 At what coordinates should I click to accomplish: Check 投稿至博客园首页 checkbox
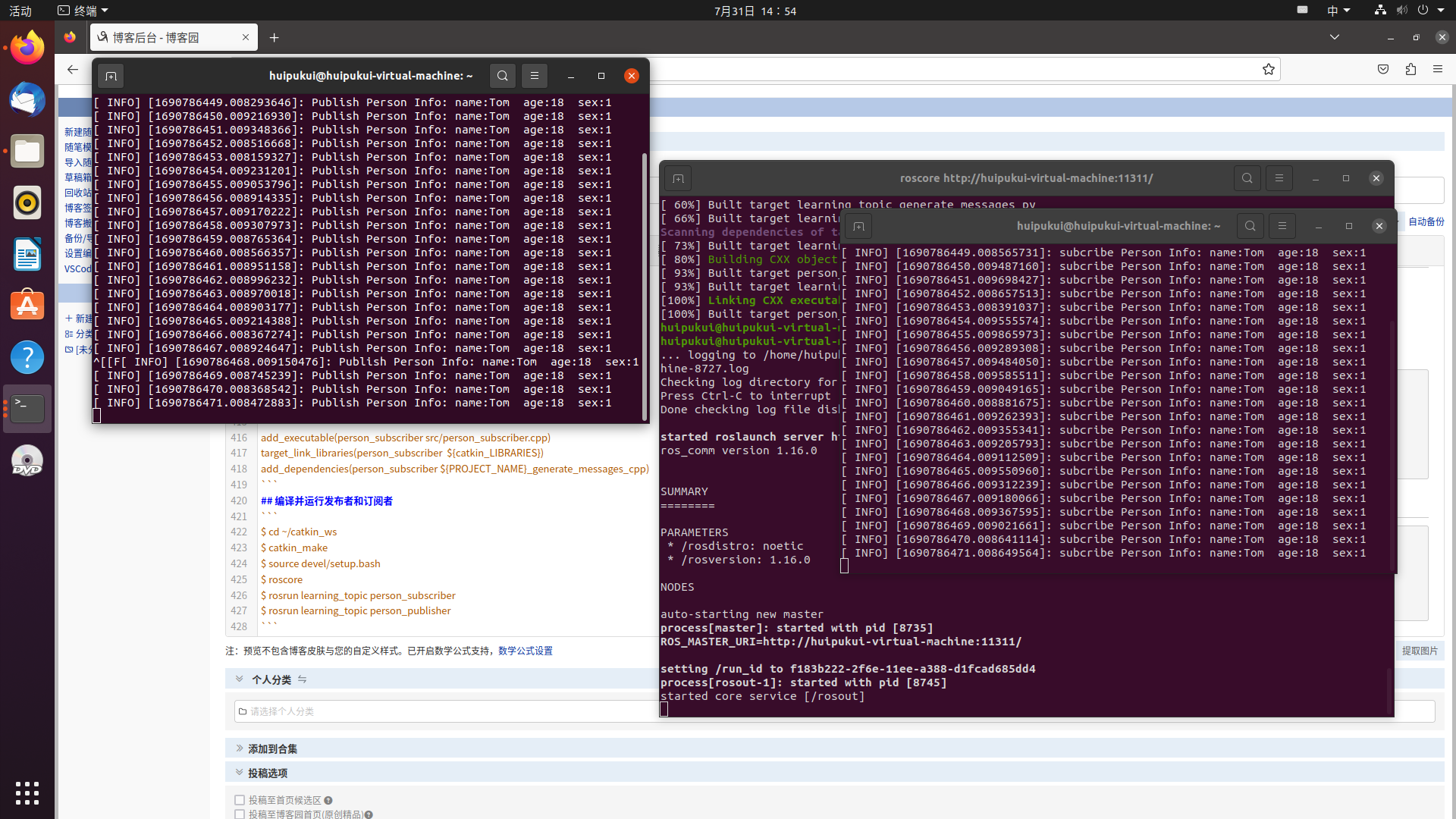(x=240, y=814)
